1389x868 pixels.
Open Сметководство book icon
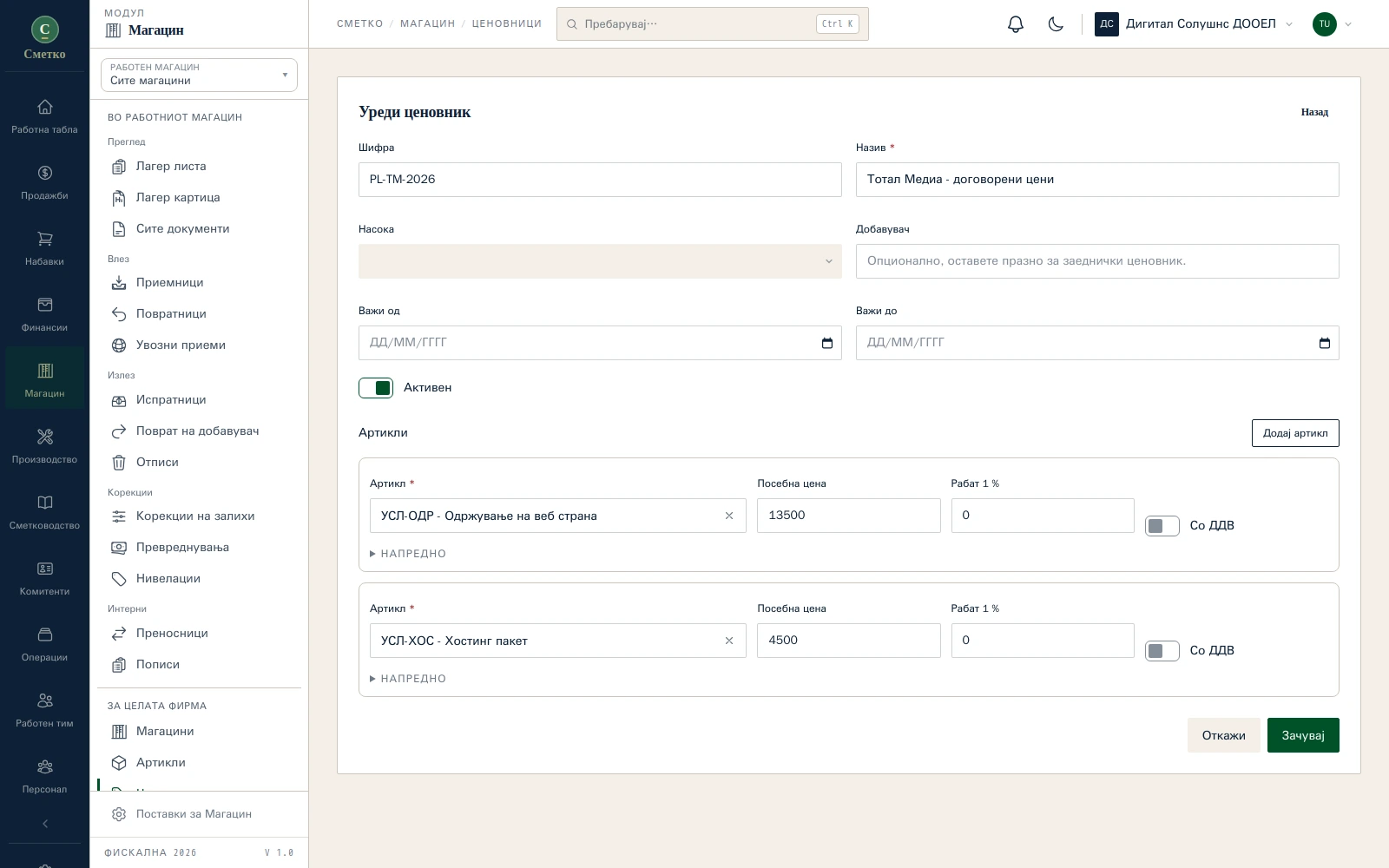pos(45,503)
